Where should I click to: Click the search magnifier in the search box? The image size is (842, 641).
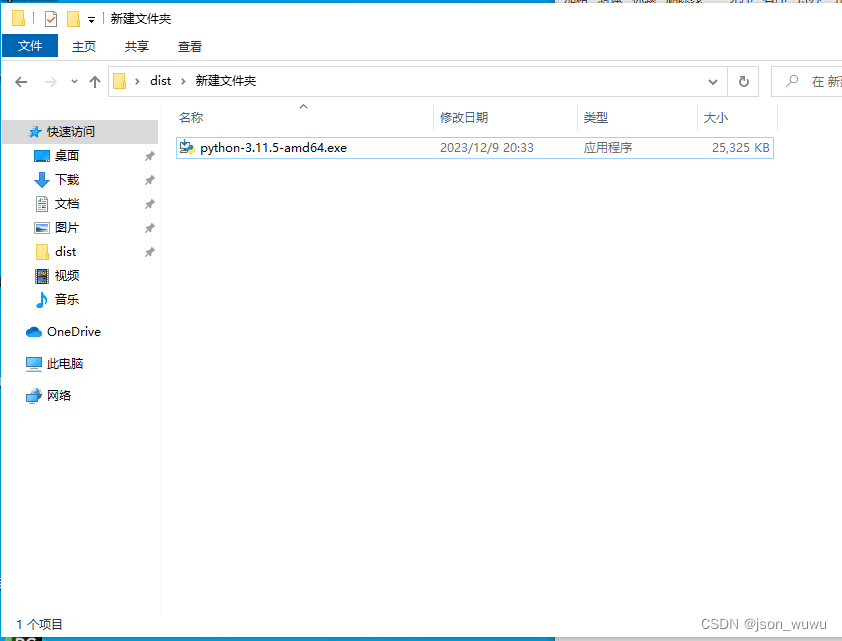tap(791, 81)
